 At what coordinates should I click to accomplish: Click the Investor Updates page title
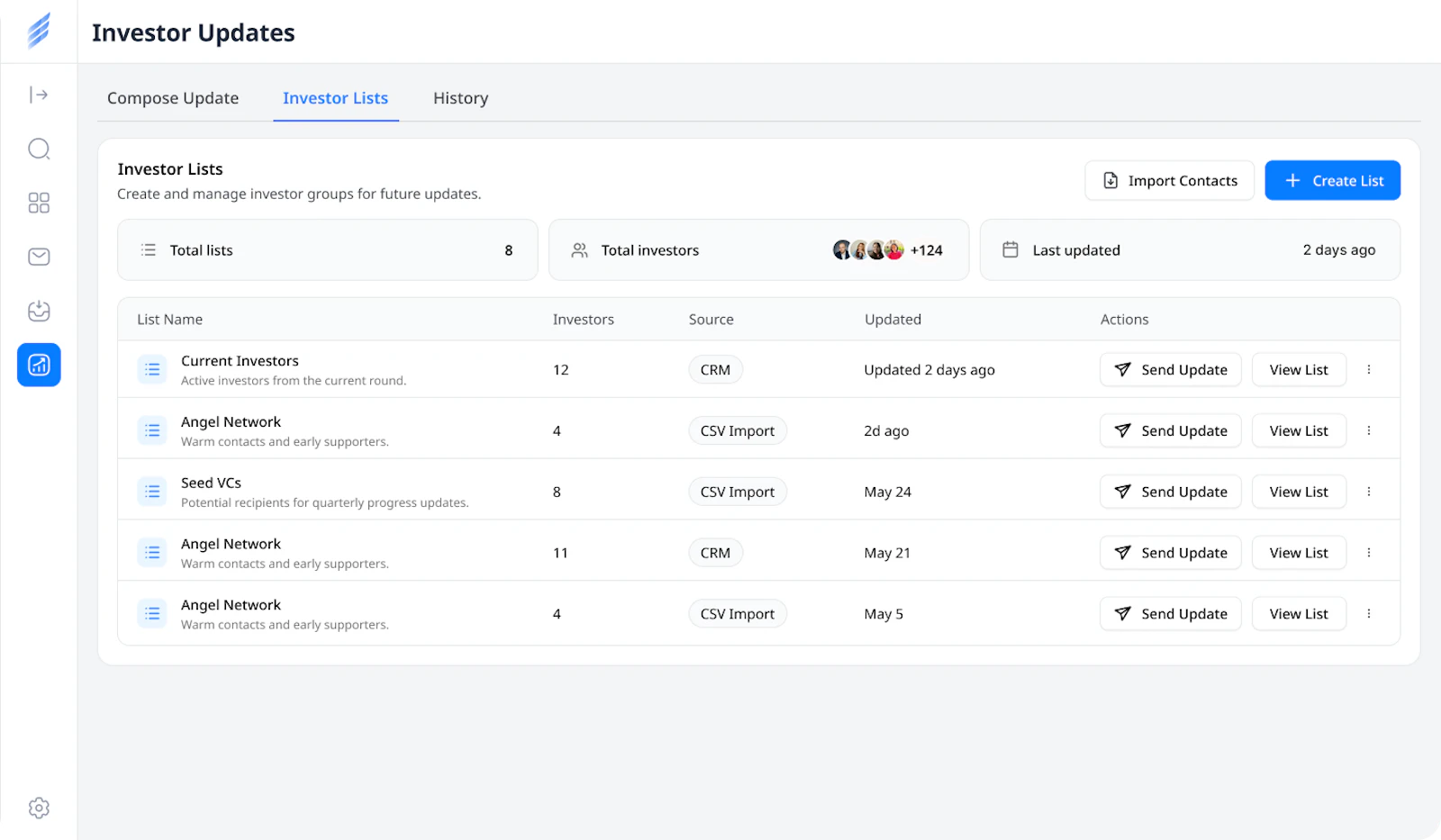click(194, 32)
